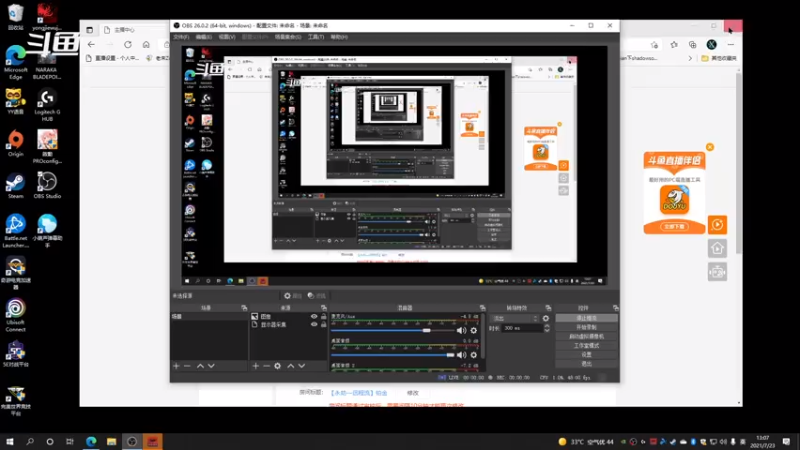Click the 退出 button in OBS controls
Screen dimensions: 800x450
coord(586,364)
